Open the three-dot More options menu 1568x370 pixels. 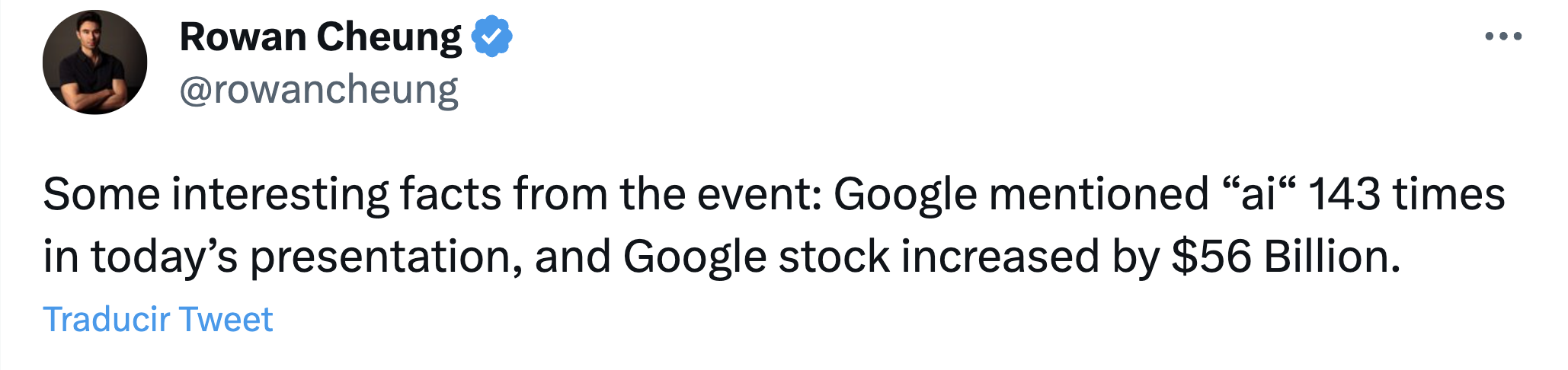click(1503, 36)
